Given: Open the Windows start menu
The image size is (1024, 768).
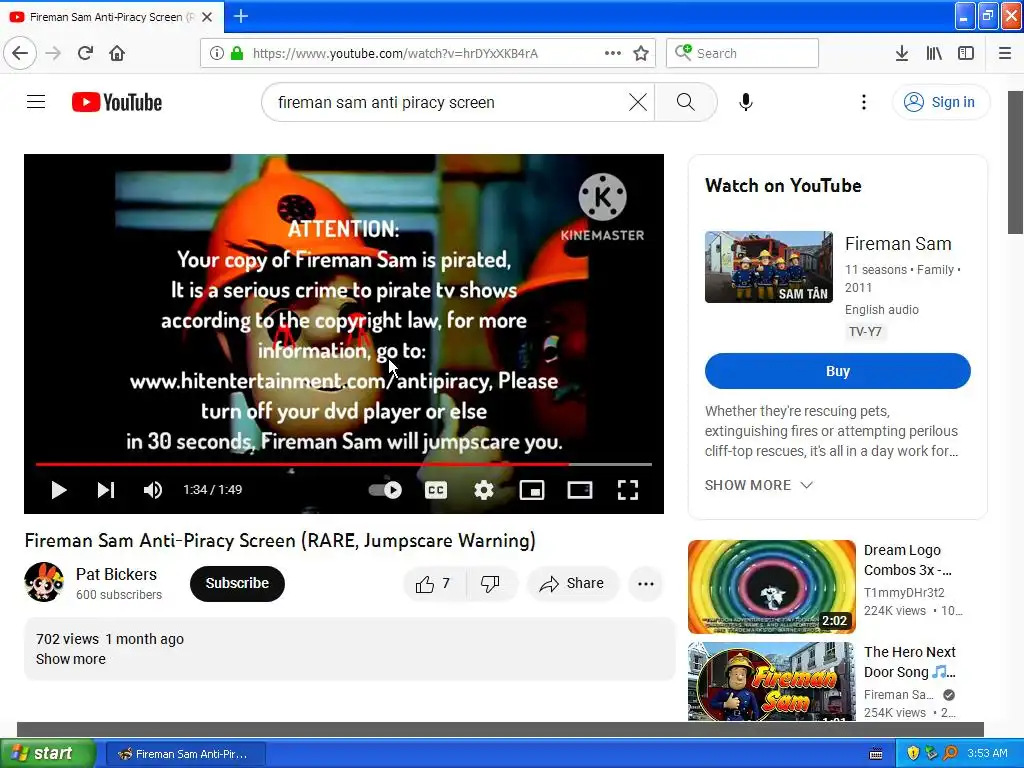Looking at the screenshot, I should [47, 753].
